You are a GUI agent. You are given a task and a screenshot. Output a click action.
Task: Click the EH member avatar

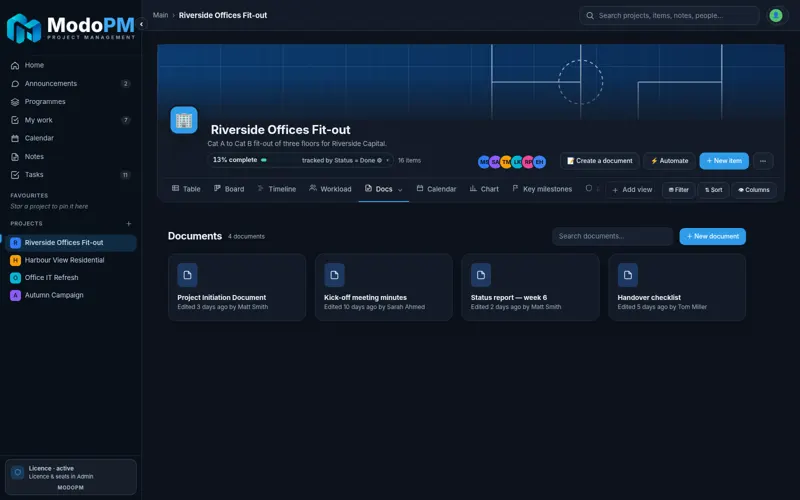pos(539,162)
